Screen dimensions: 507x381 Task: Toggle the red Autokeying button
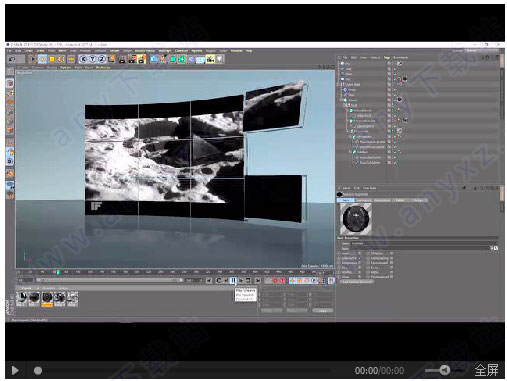(282, 281)
